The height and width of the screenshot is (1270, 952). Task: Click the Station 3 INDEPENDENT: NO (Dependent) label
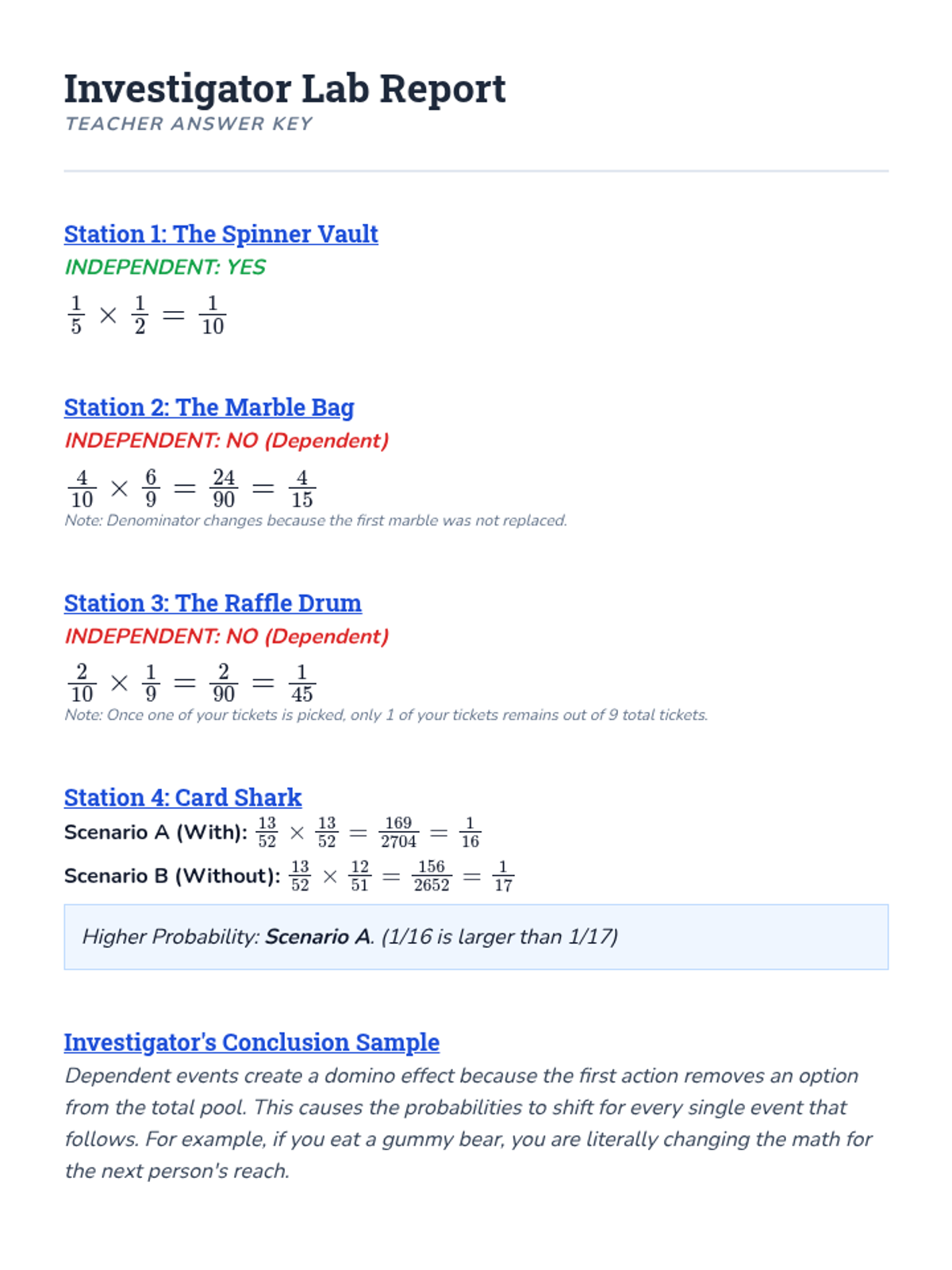click(227, 637)
